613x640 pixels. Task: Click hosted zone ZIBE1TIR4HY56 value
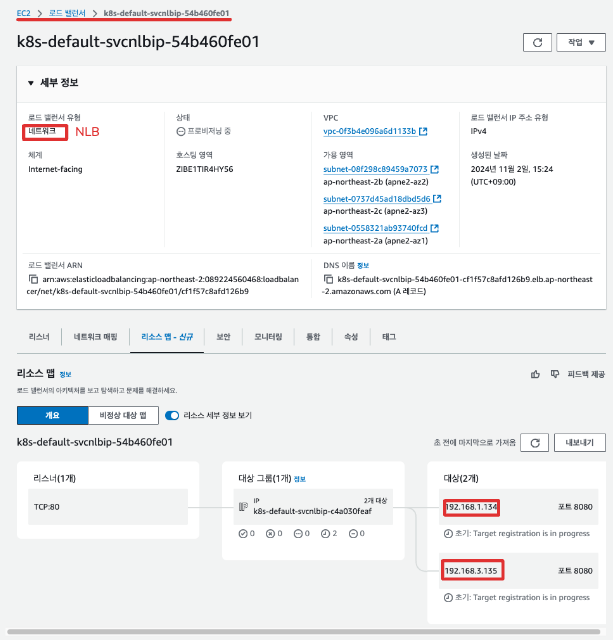coord(204,169)
